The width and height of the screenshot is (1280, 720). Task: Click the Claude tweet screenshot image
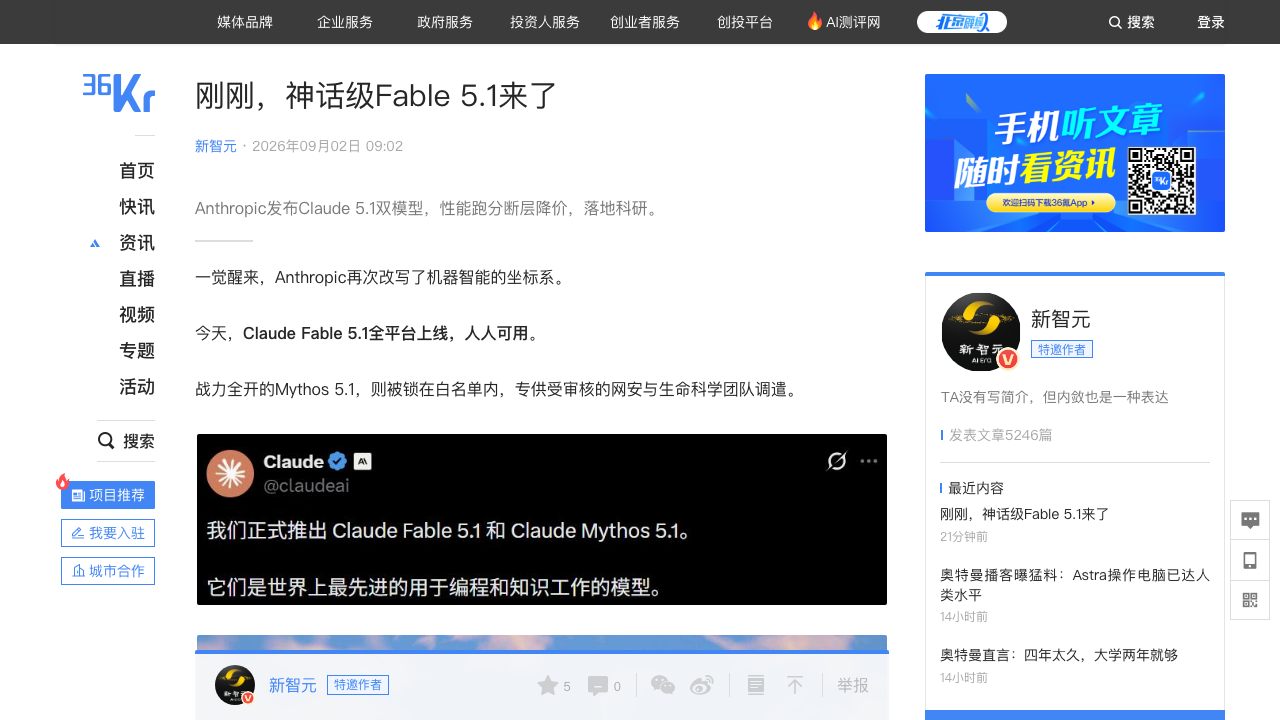(542, 519)
